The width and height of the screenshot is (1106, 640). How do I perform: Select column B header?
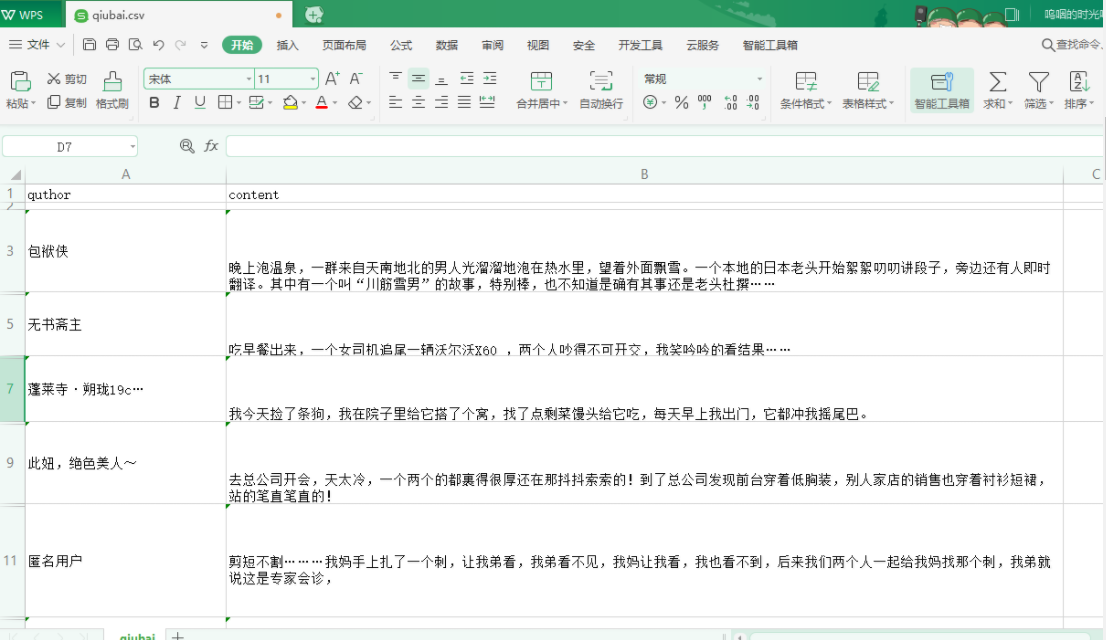coord(644,174)
